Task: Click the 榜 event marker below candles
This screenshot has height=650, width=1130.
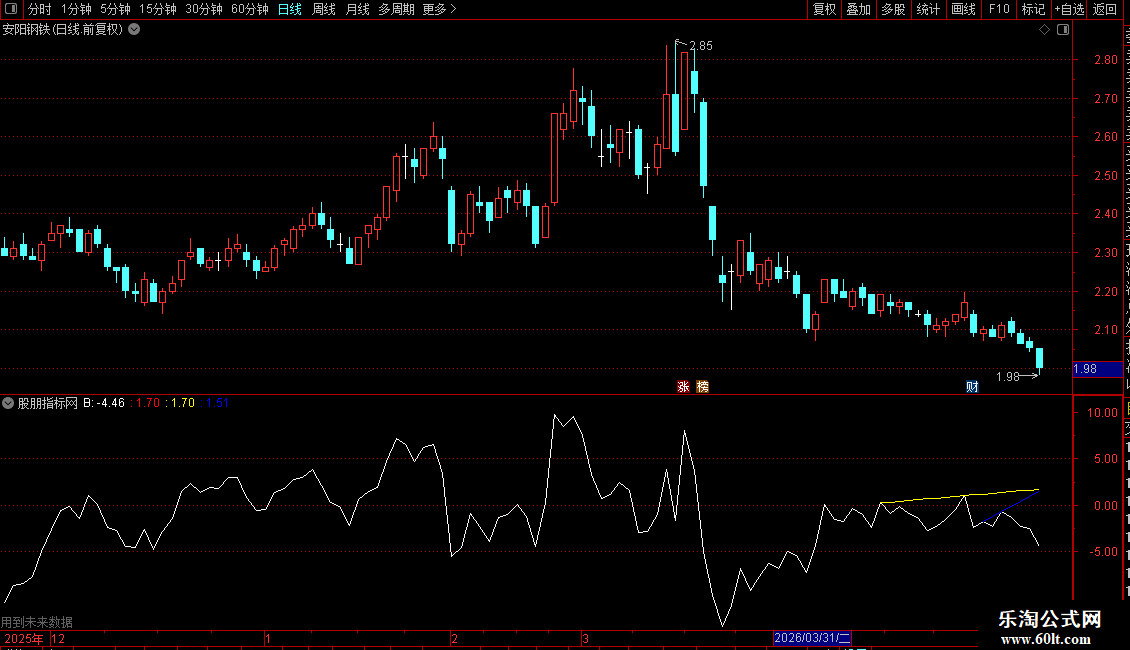Action: (x=703, y=387)
